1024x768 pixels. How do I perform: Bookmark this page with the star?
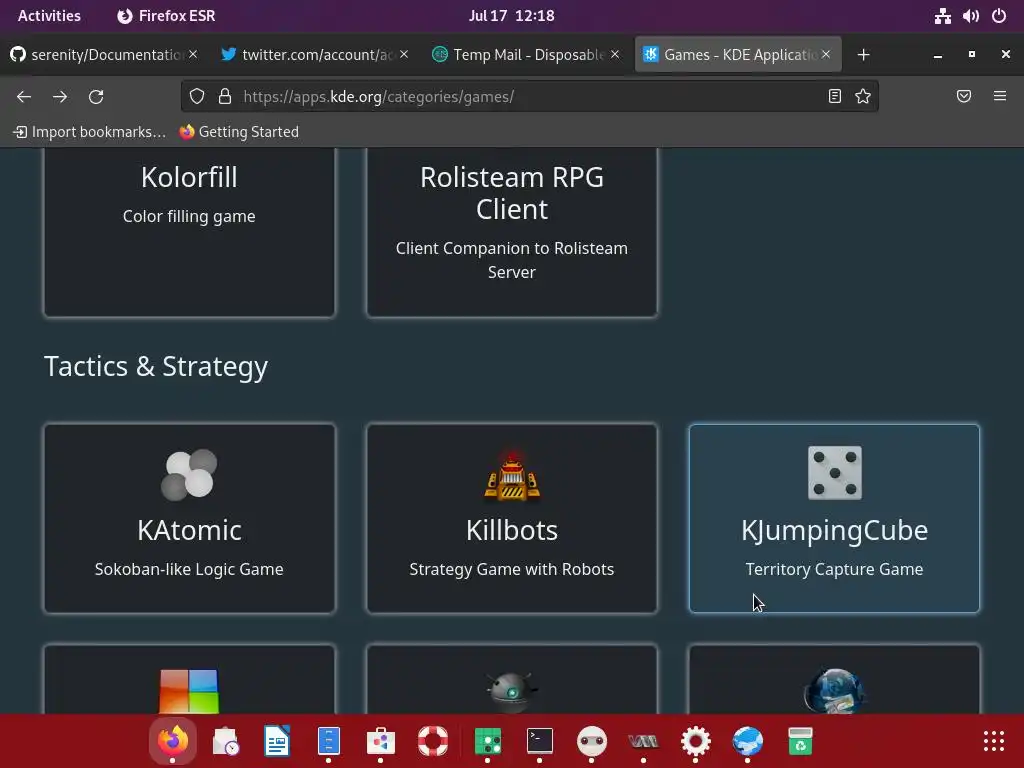point(863,97)
